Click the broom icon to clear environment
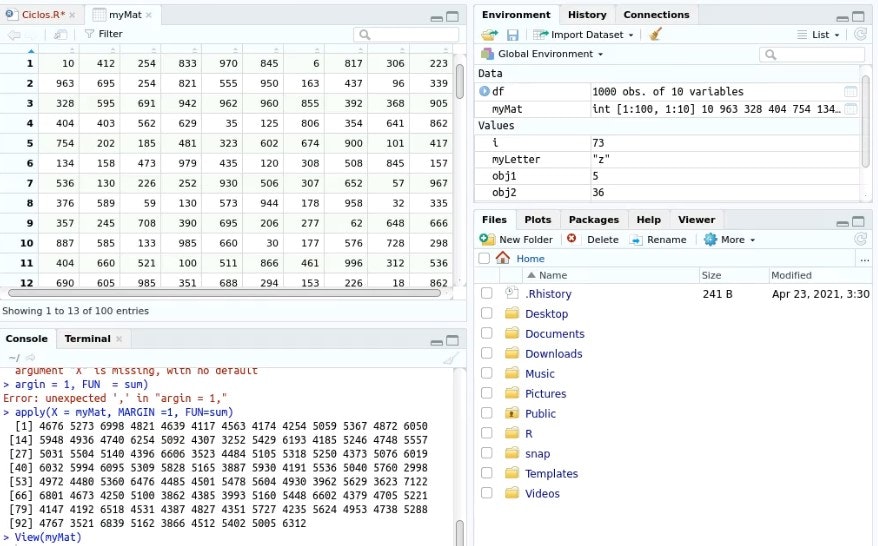The height and width of the screenshot is (546, 878). tap(655, 34)
